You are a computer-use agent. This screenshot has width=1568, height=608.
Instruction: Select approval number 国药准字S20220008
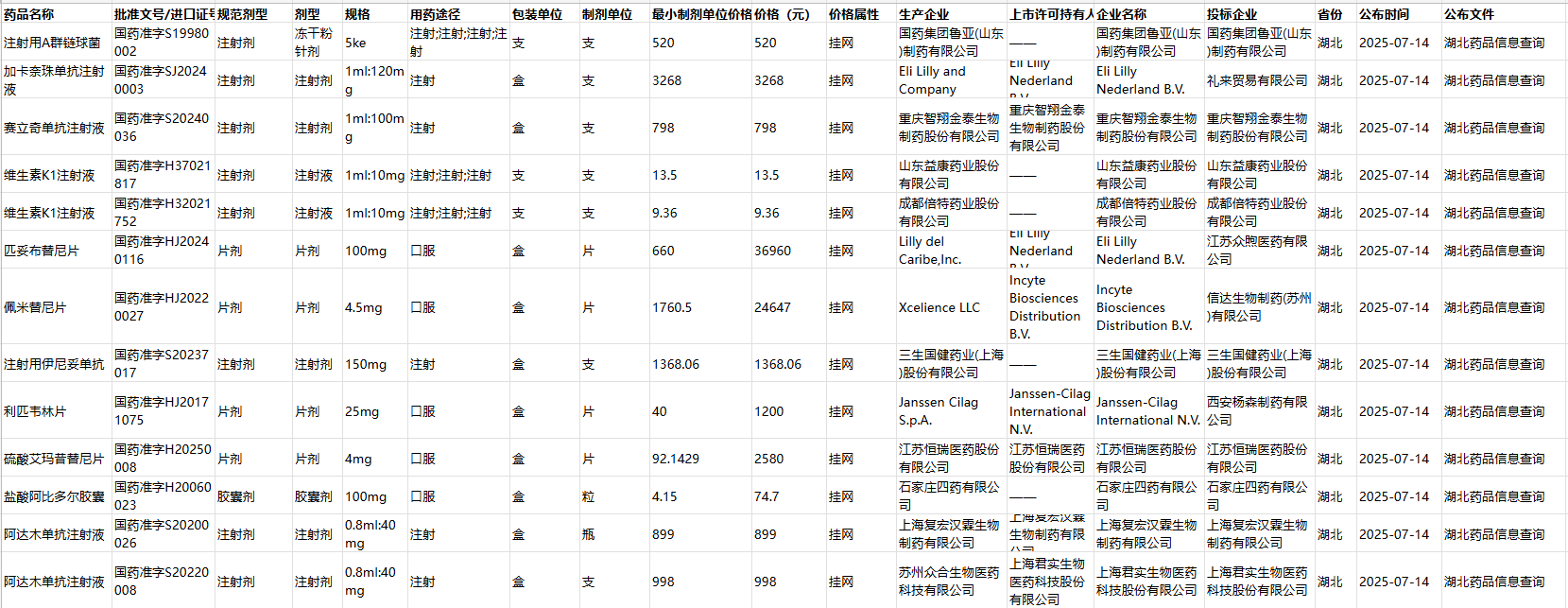164,582
